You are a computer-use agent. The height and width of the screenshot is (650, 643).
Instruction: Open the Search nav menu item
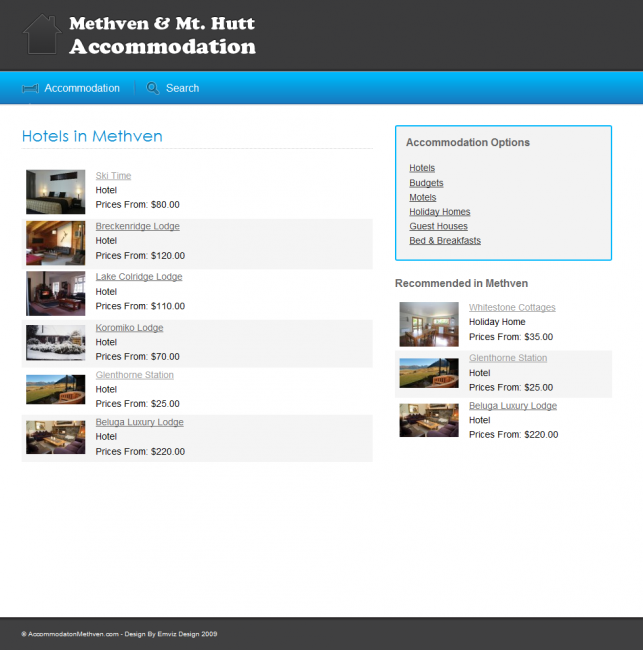tap(182, 88)
